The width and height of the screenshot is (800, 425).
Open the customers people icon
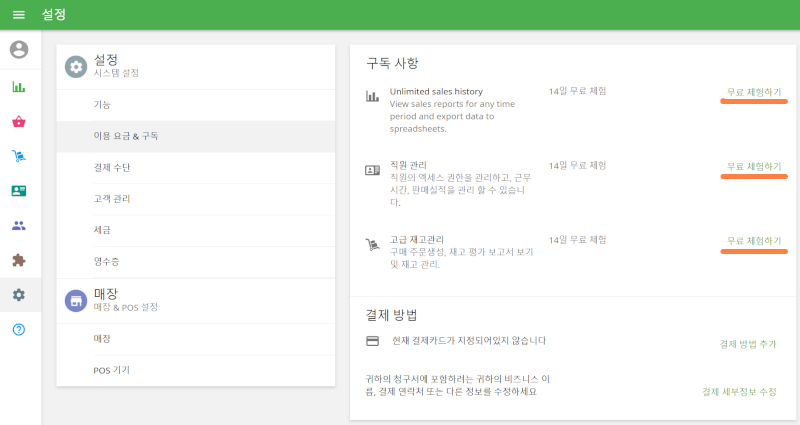[19, 225]
